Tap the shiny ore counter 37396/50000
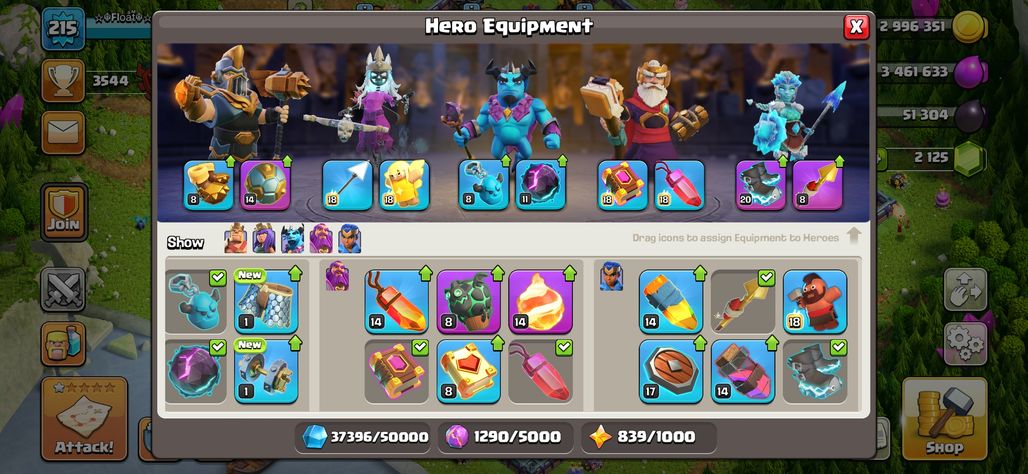This screenshot has height=474, width=1028. [x=365, y=437]
